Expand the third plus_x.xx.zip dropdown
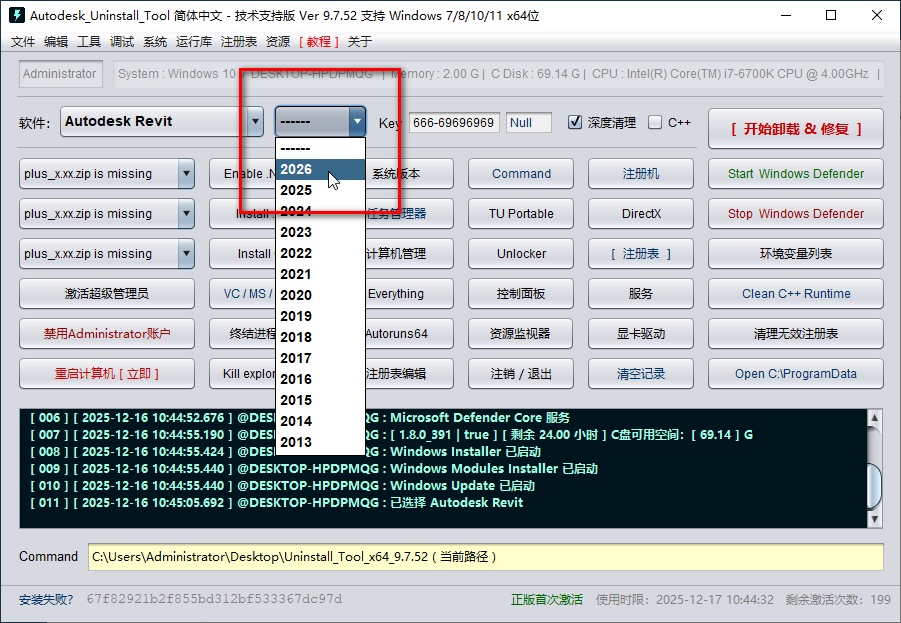Image resolution: width=901 pixels, height=623 pixels. 186,253
